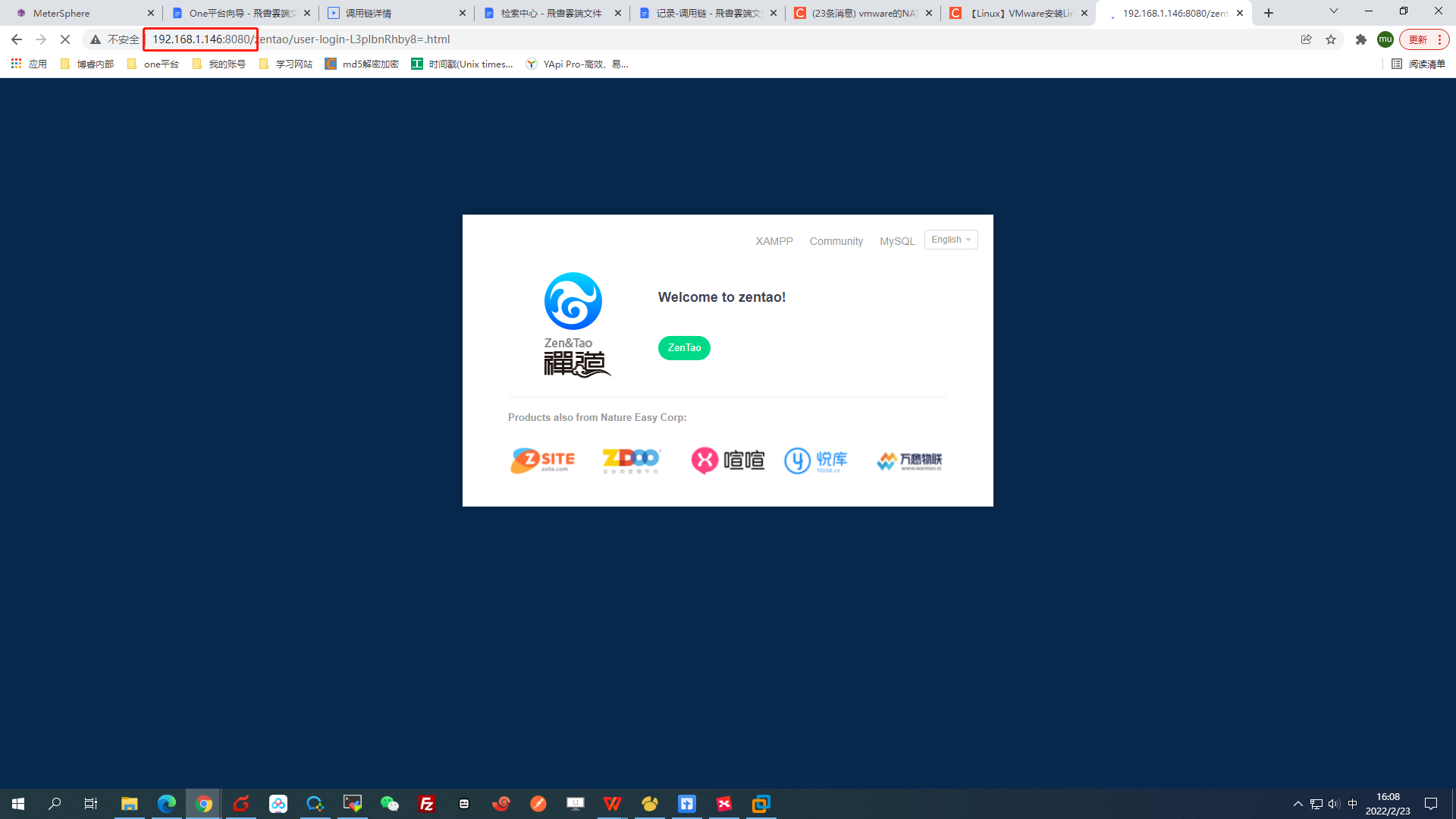Open the notification center icon

pos(1431,804)
